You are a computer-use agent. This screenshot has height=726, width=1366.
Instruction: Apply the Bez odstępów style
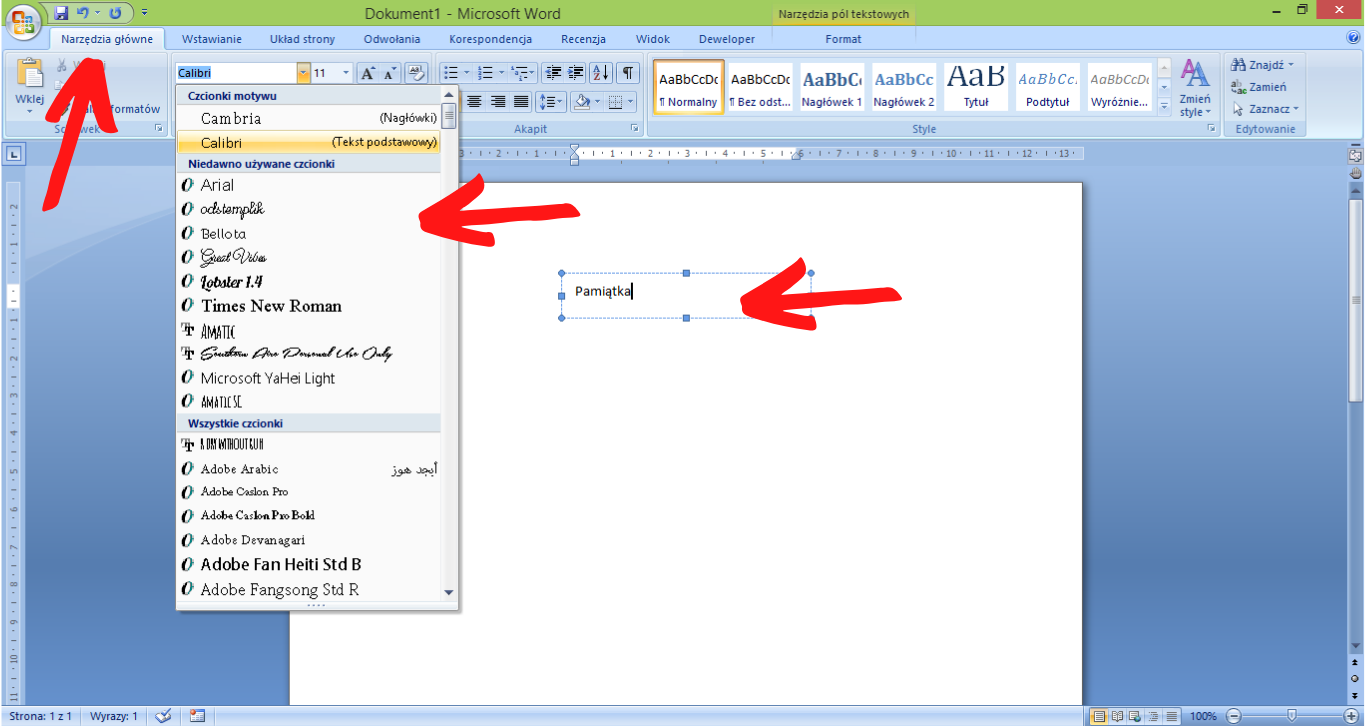(760, 87)
